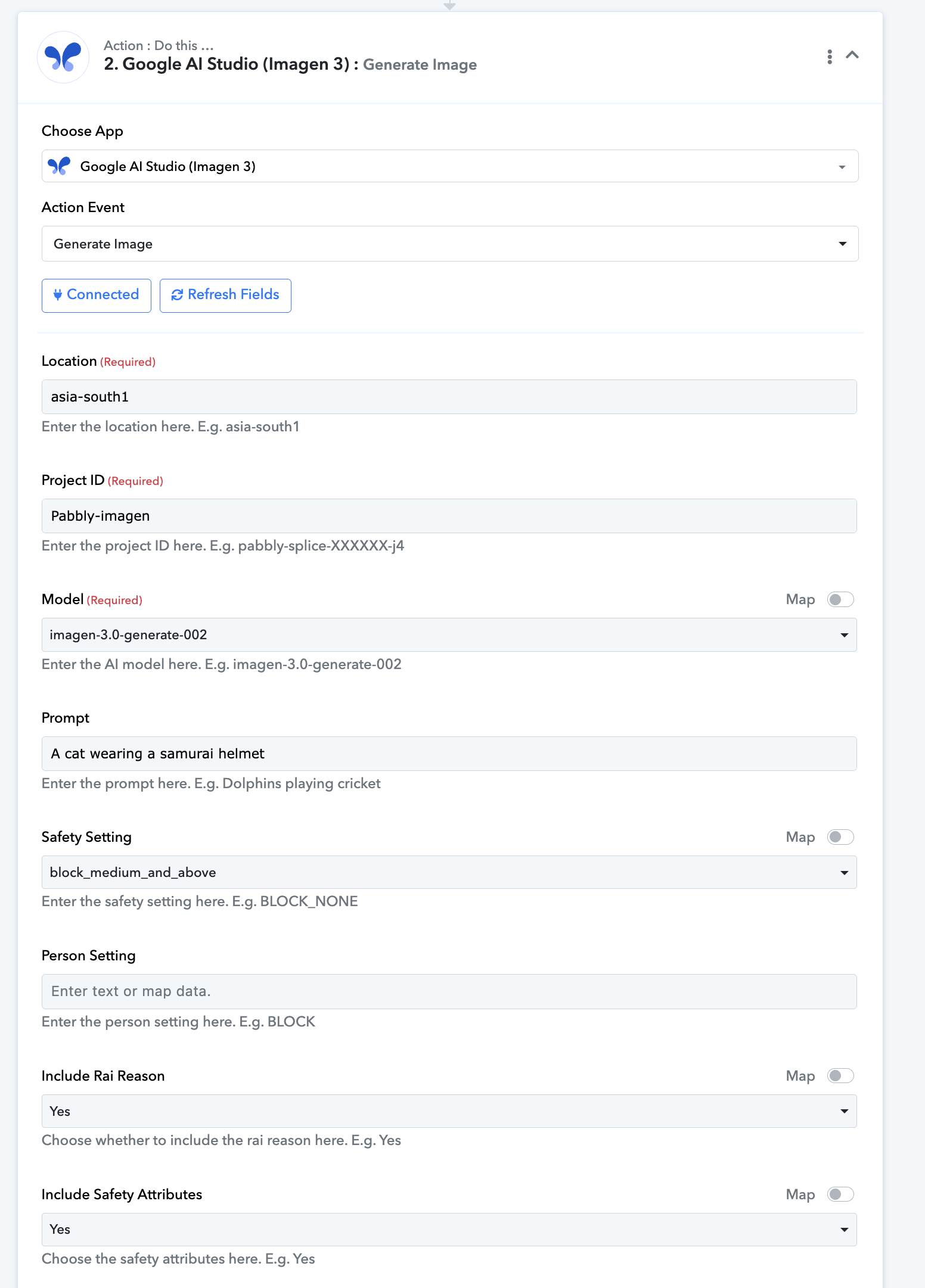This screenshot has height=1288, width=925.
Task: Open the three-dot action menu
Action: 830,57
